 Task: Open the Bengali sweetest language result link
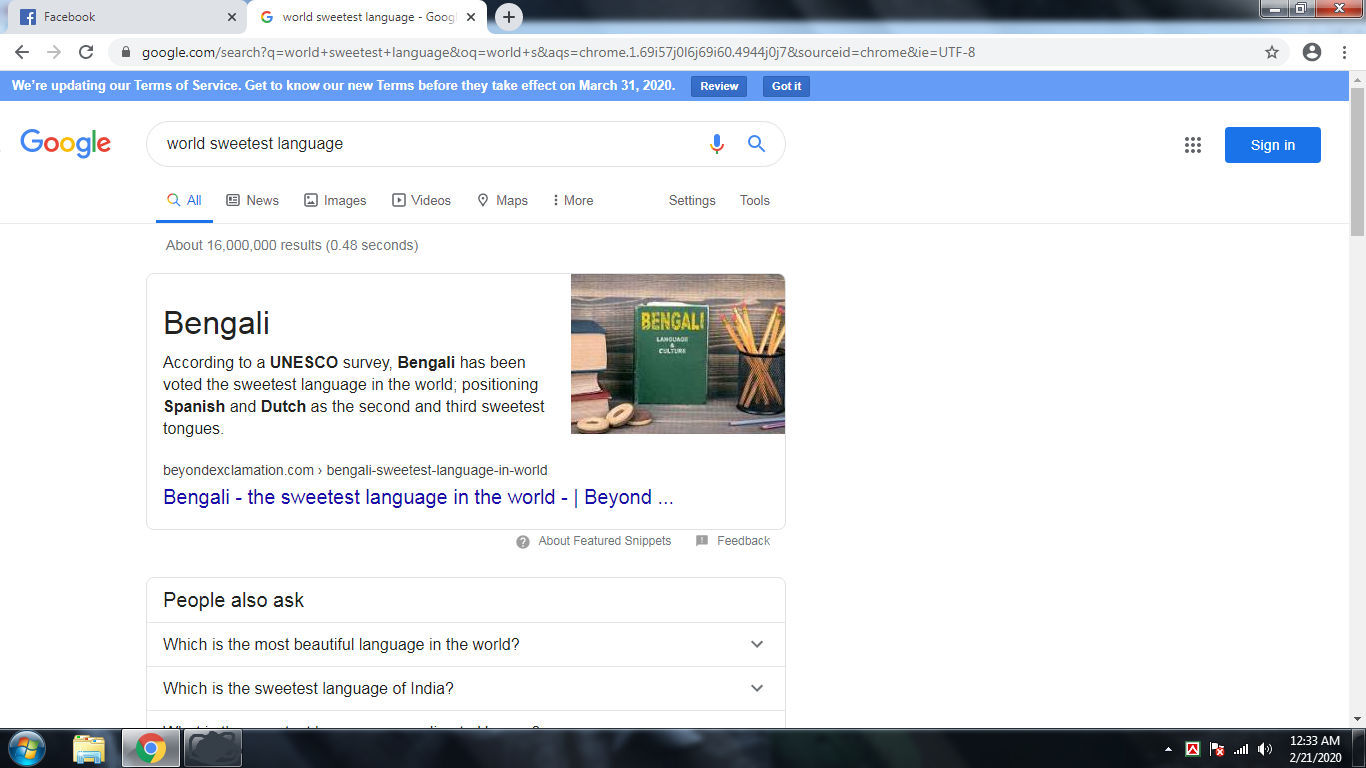point(418,498)
